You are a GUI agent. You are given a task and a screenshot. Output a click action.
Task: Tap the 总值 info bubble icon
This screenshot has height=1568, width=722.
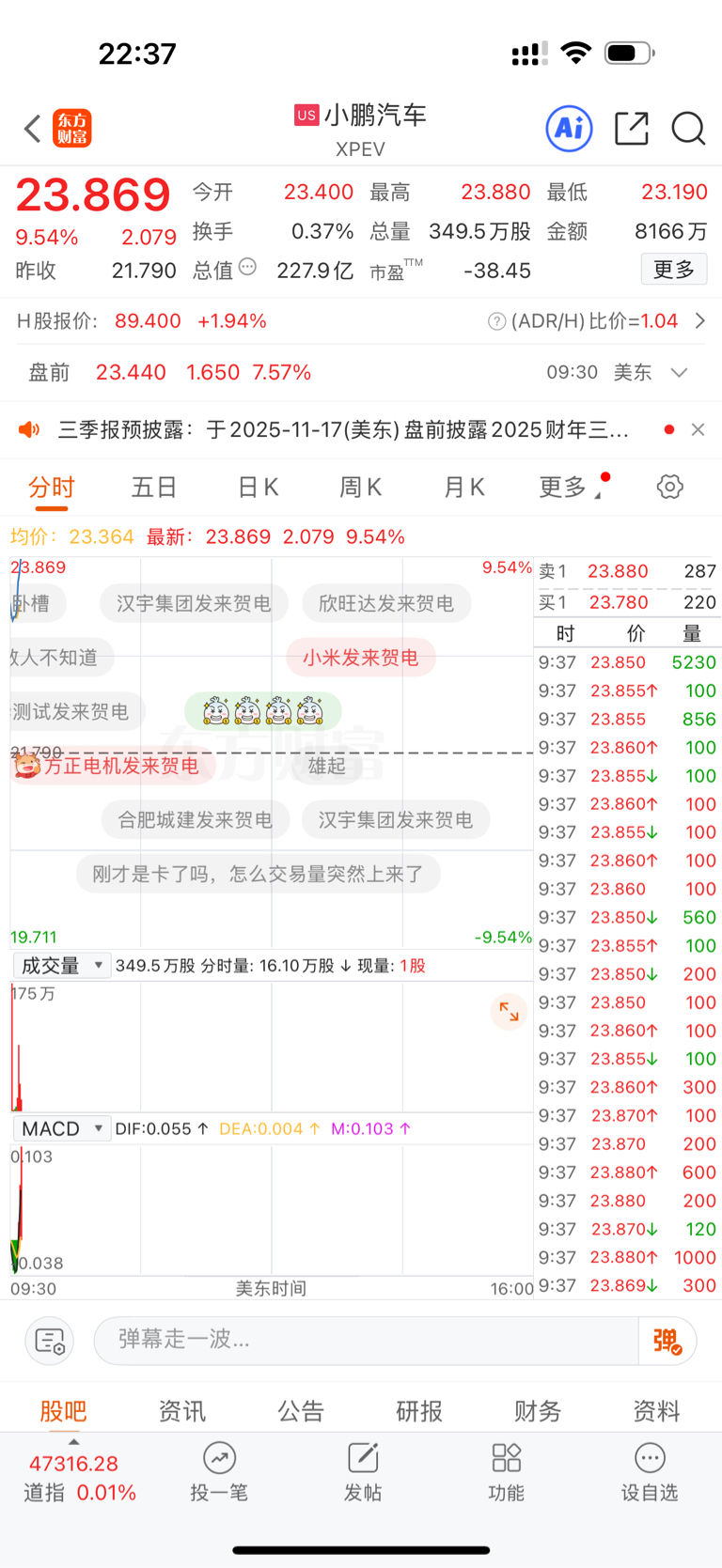point(247,267)
